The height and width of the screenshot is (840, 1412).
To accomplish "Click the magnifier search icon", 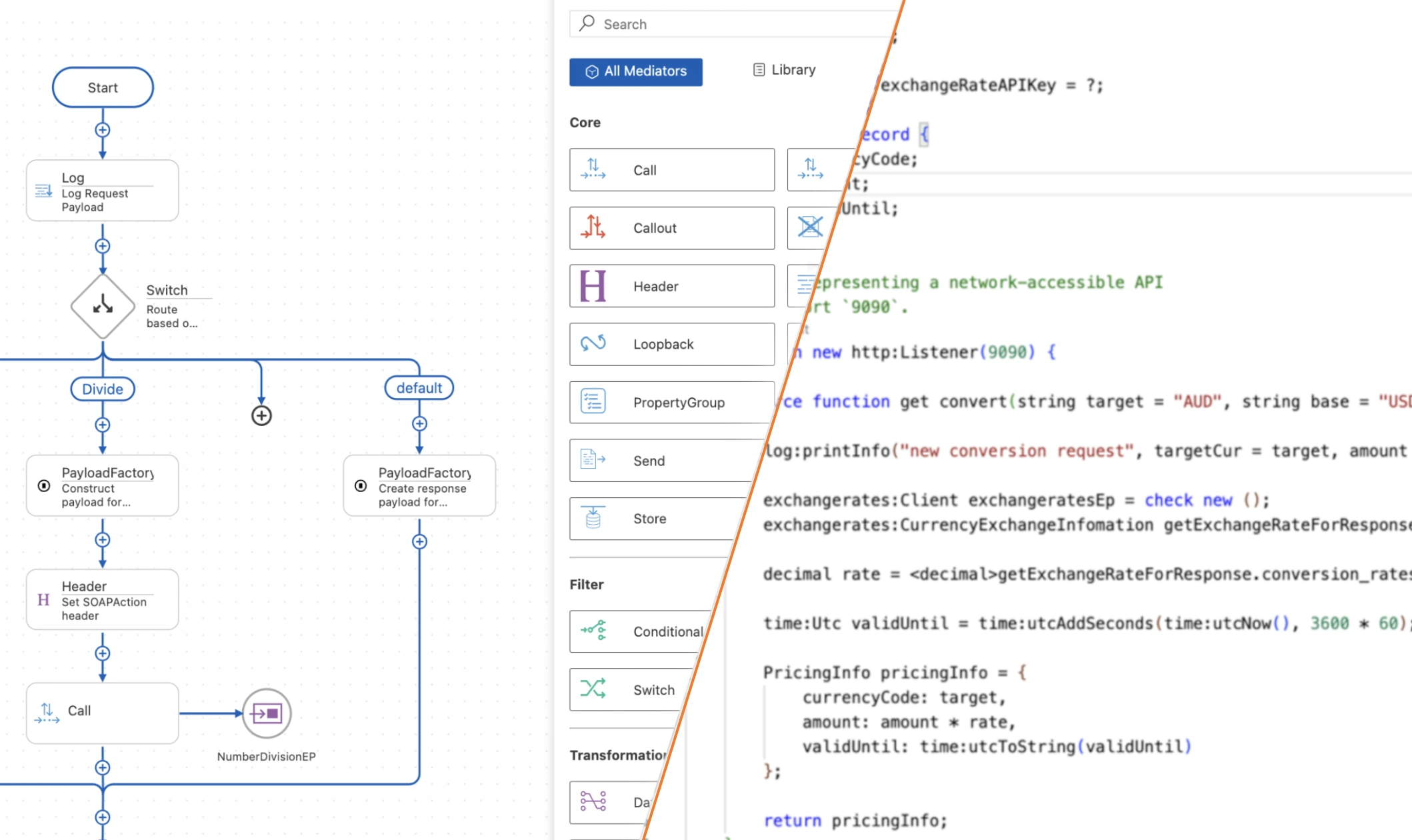I will pyautogui.click(x=587, y=23).
